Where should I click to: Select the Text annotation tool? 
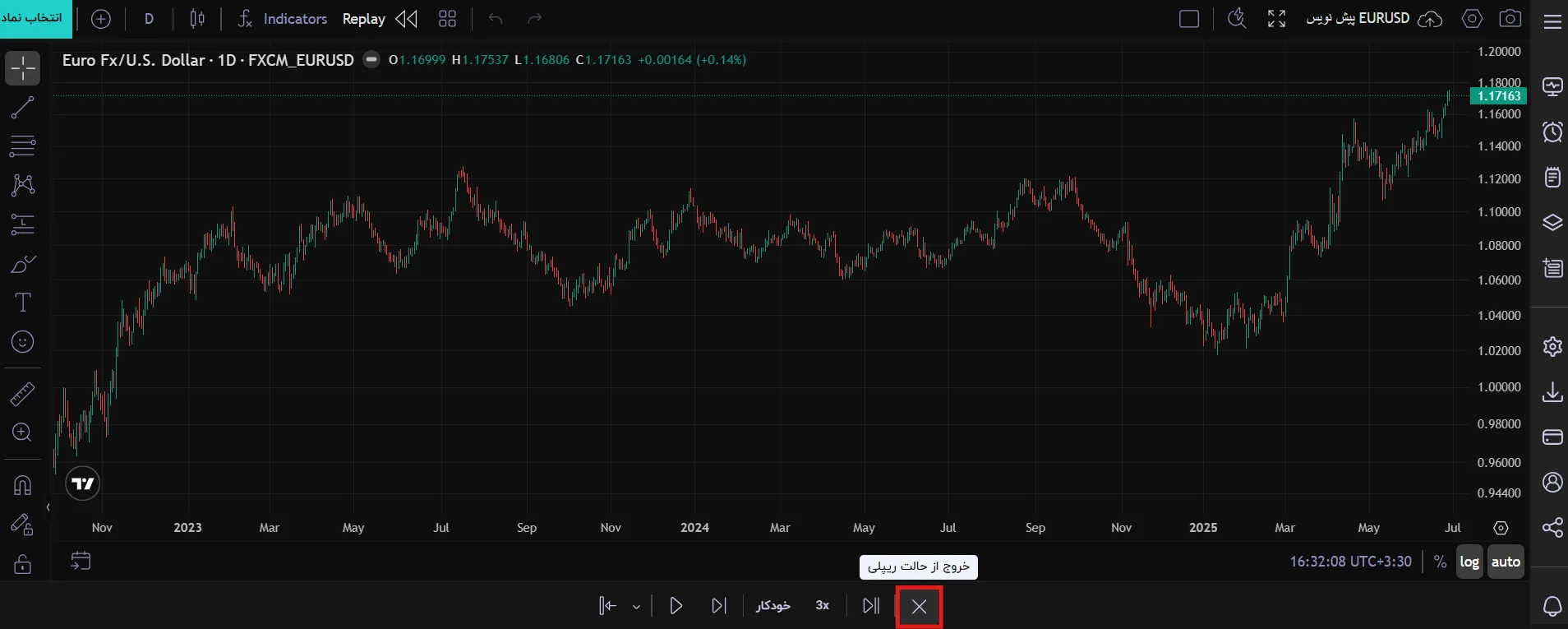22,303
